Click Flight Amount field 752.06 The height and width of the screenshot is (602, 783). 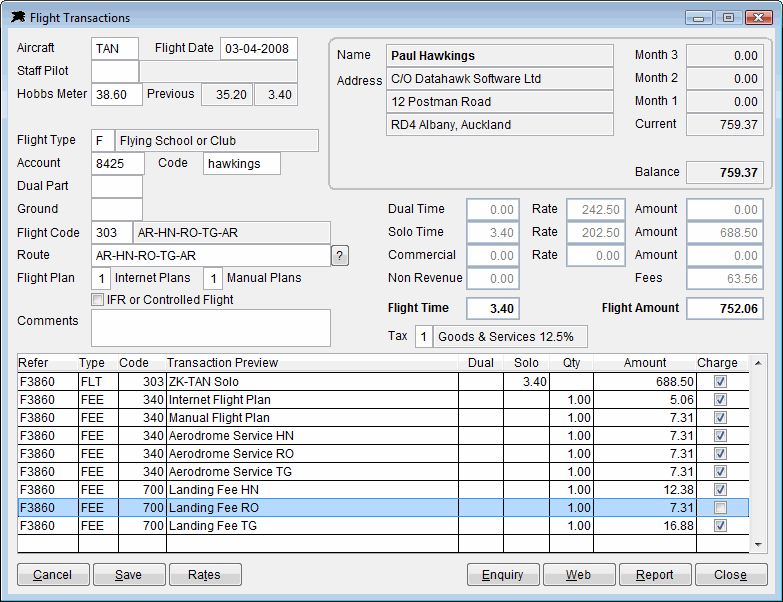[725, 308]
